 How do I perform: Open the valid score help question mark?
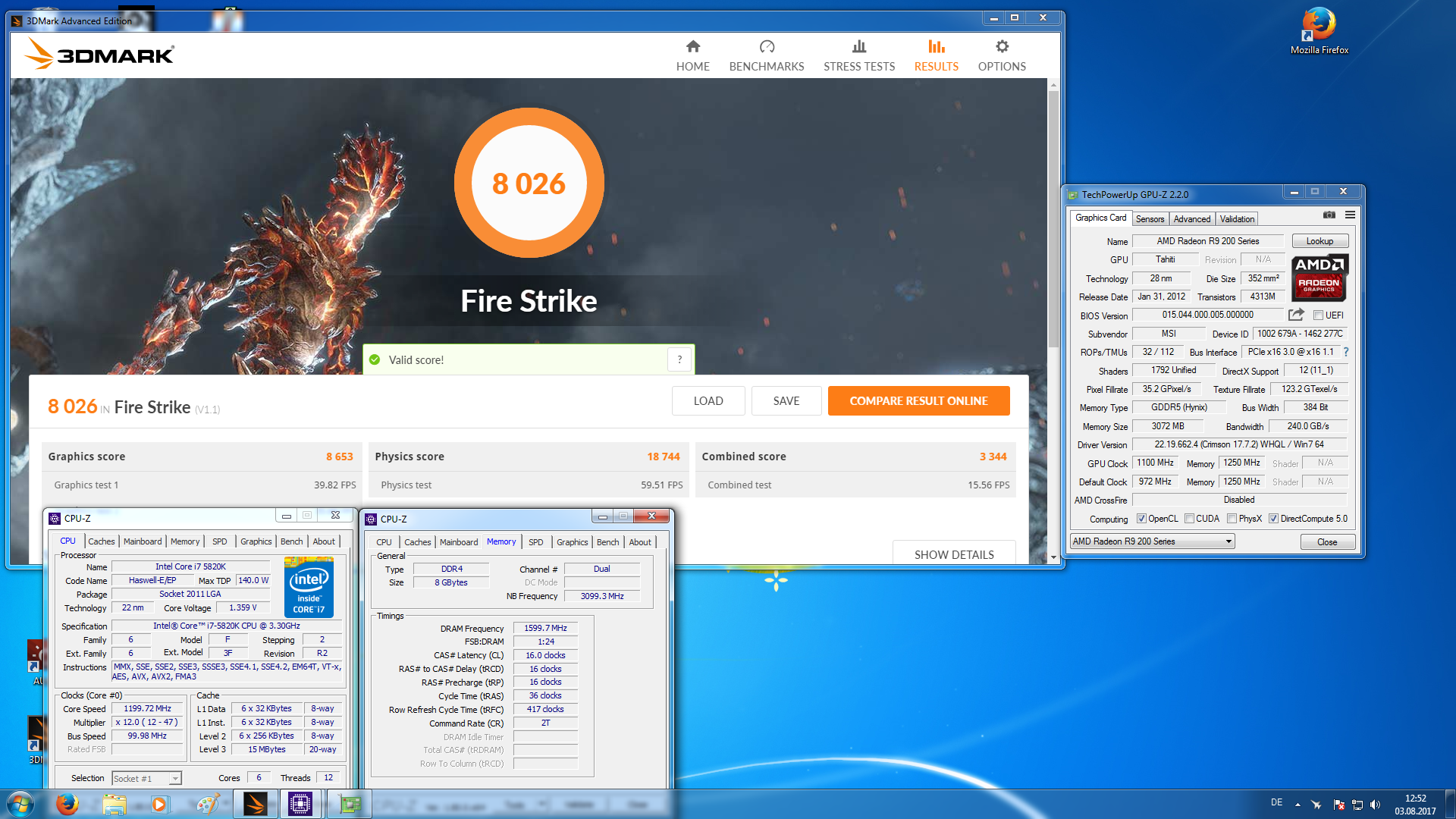point(679,359)
